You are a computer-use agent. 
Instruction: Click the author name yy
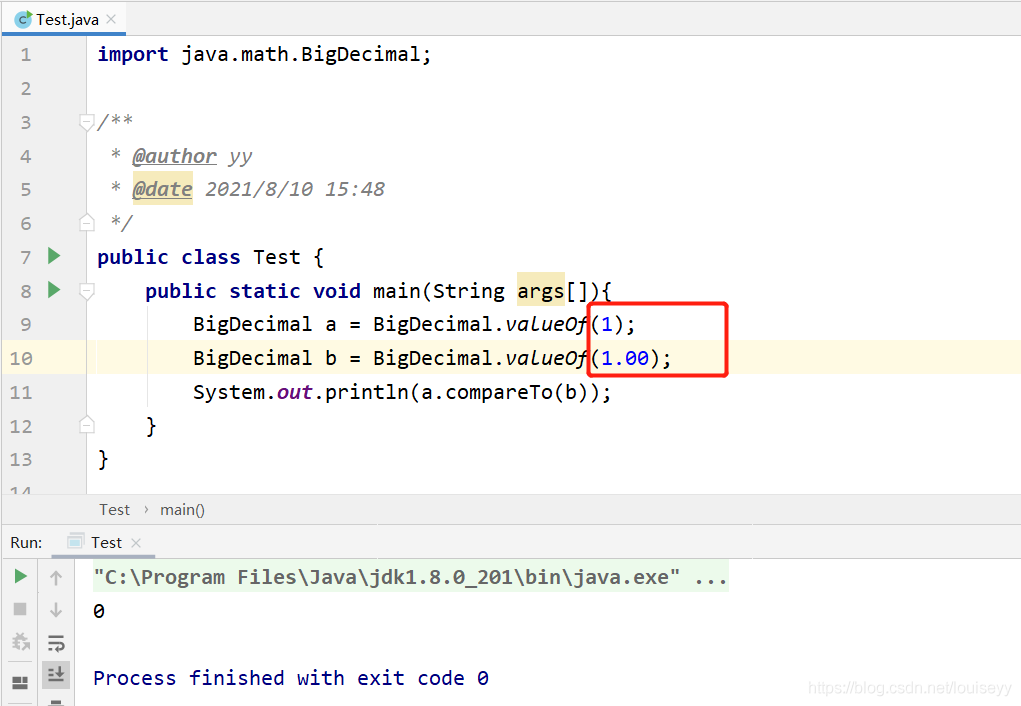click(240, 157)
